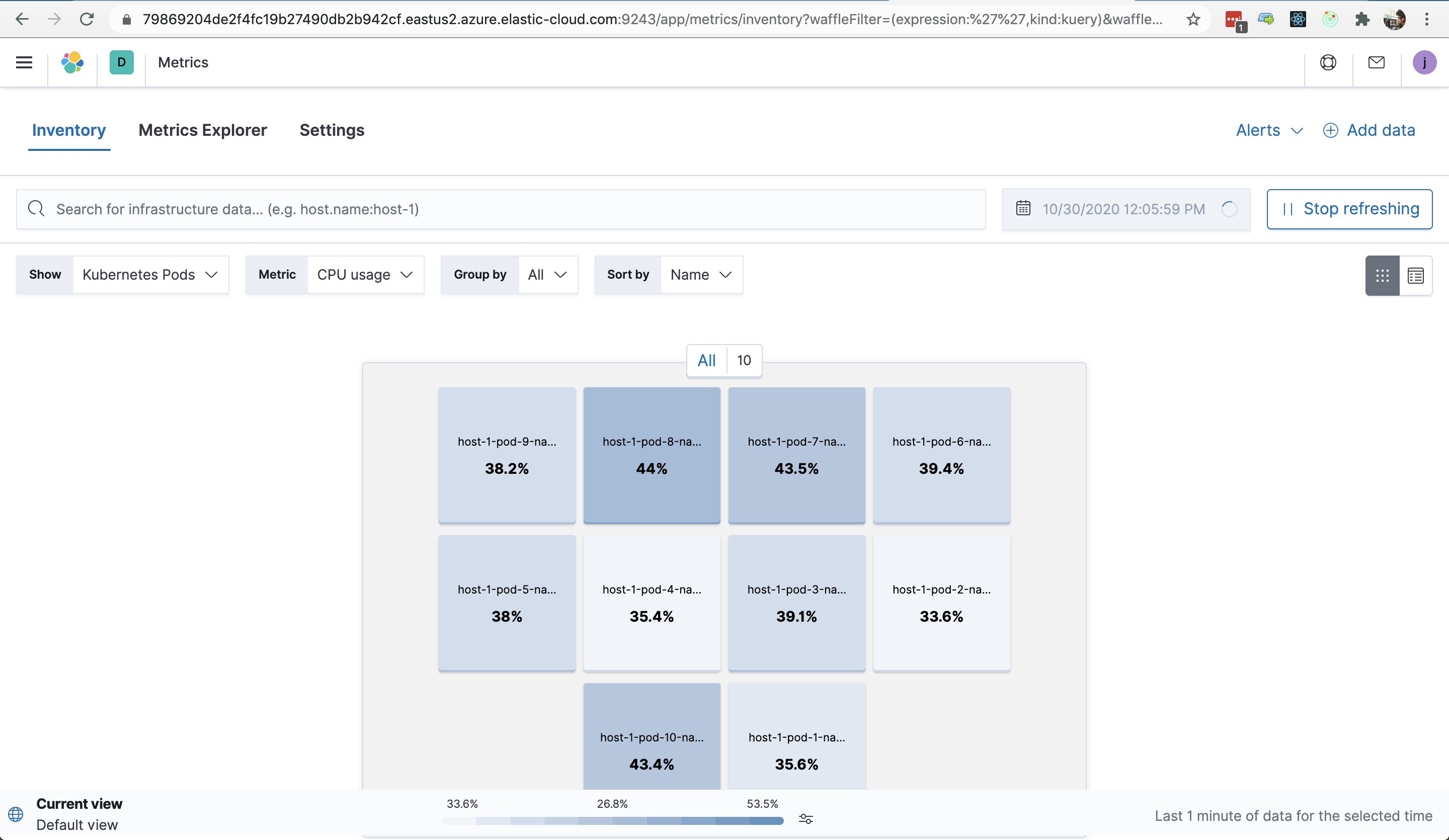Switch to the waffle map view icon
This screenshot has height=840, width=1449.
pos(1382,276)
